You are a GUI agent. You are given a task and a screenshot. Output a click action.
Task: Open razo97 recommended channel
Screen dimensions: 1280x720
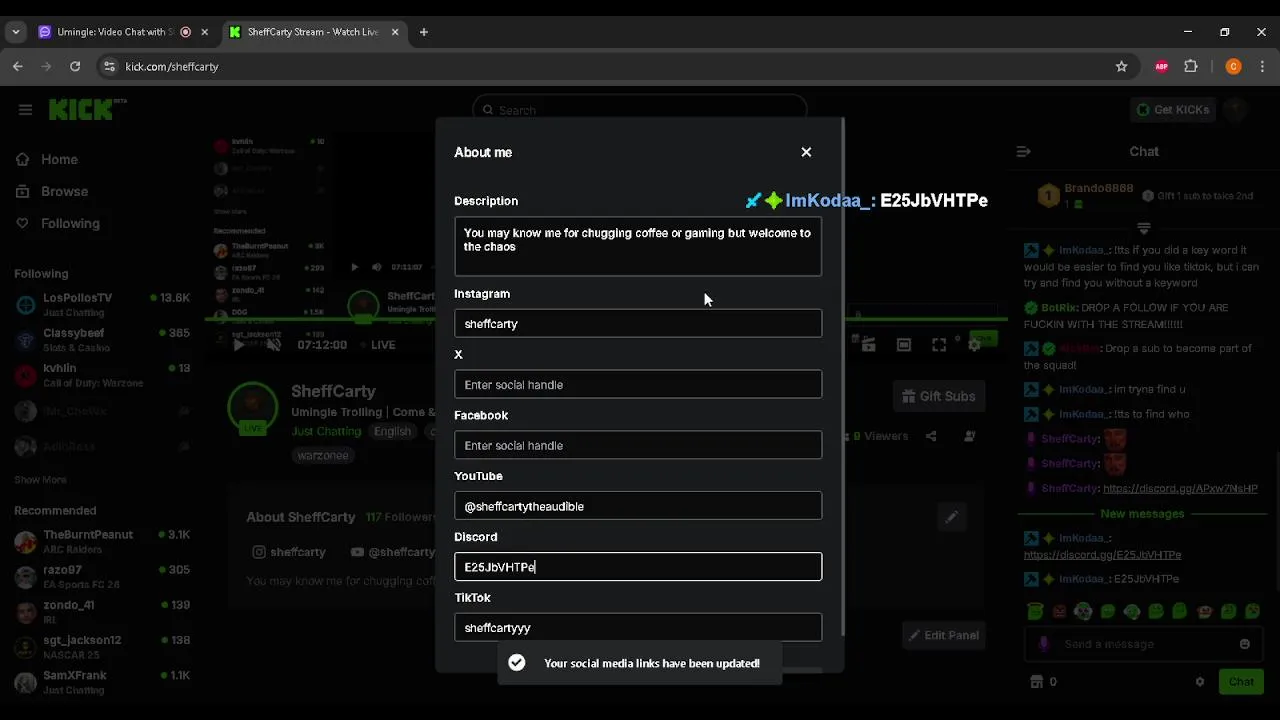click(100, 576)
